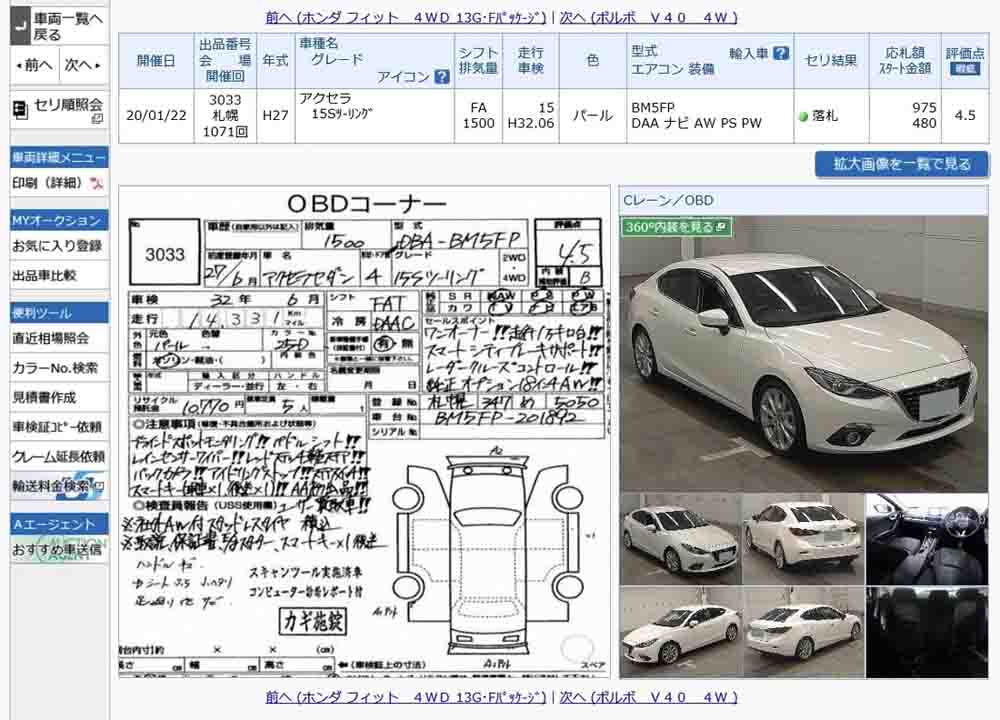Click top link to next Volvo V40 listing
This screenshot has height=720, width=1000.
[x=649, y=18]
